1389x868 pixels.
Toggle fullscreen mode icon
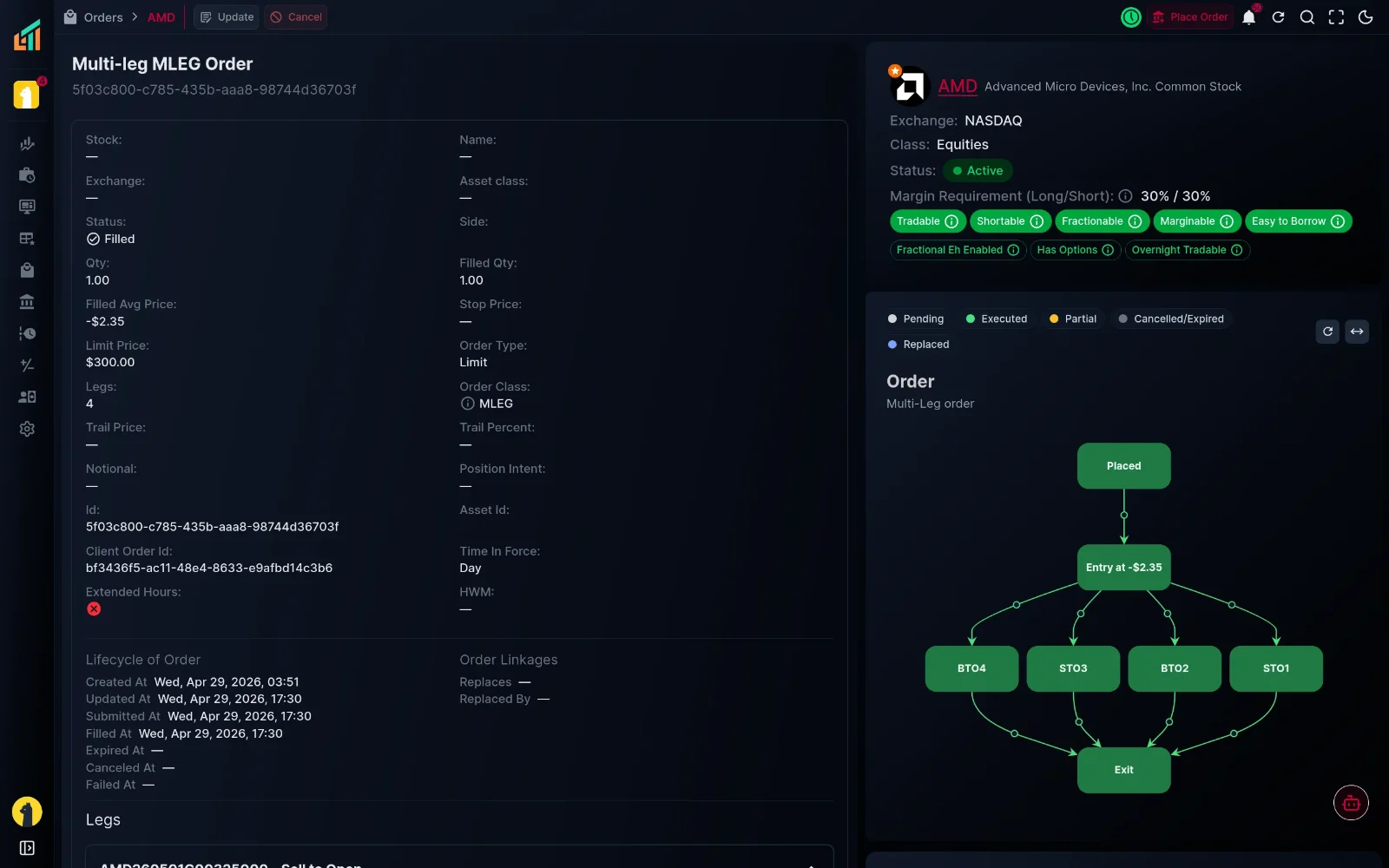pos(1336,17)
